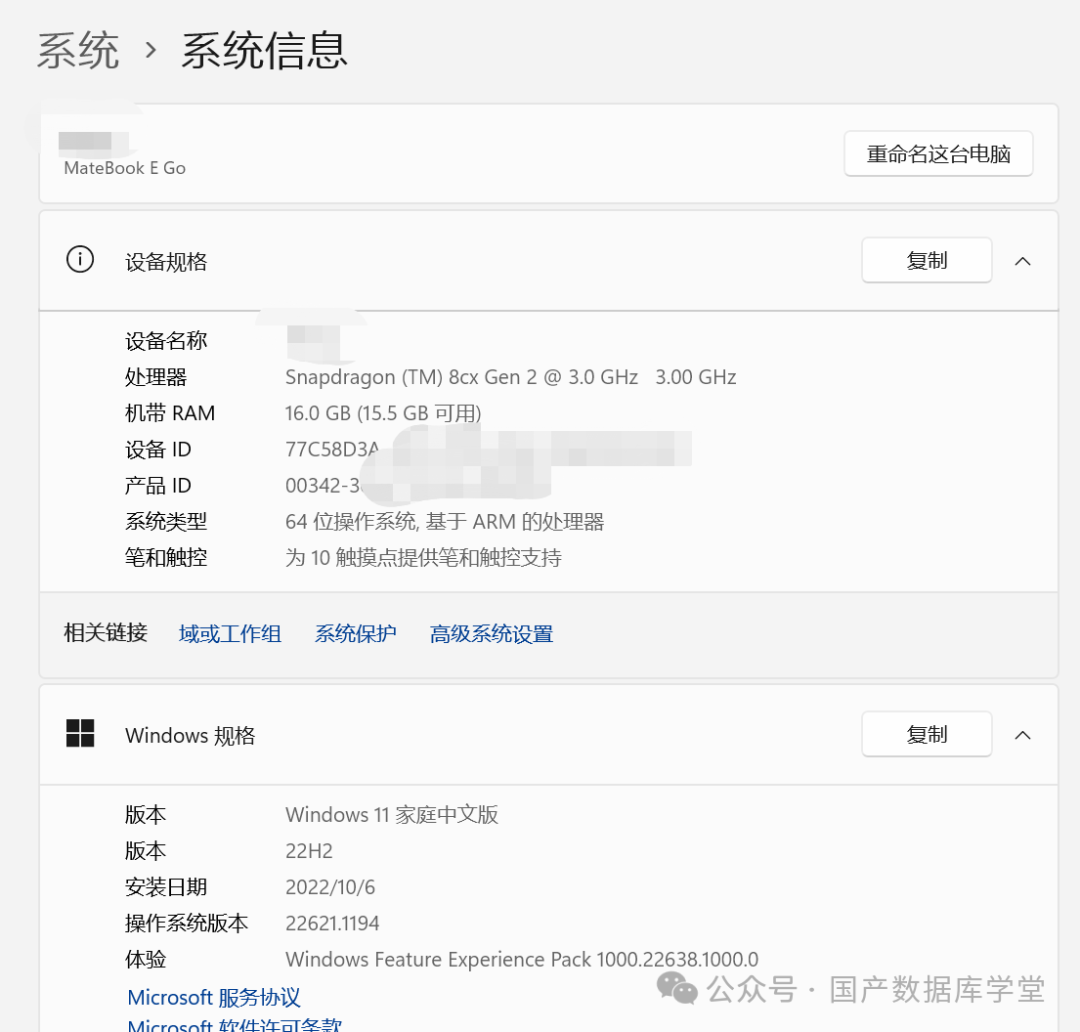Viewport: 1080px width, 1032px height.
Task: Select the Windows 11 家庭中文版 edition value
Action: [x=391, y=815]
